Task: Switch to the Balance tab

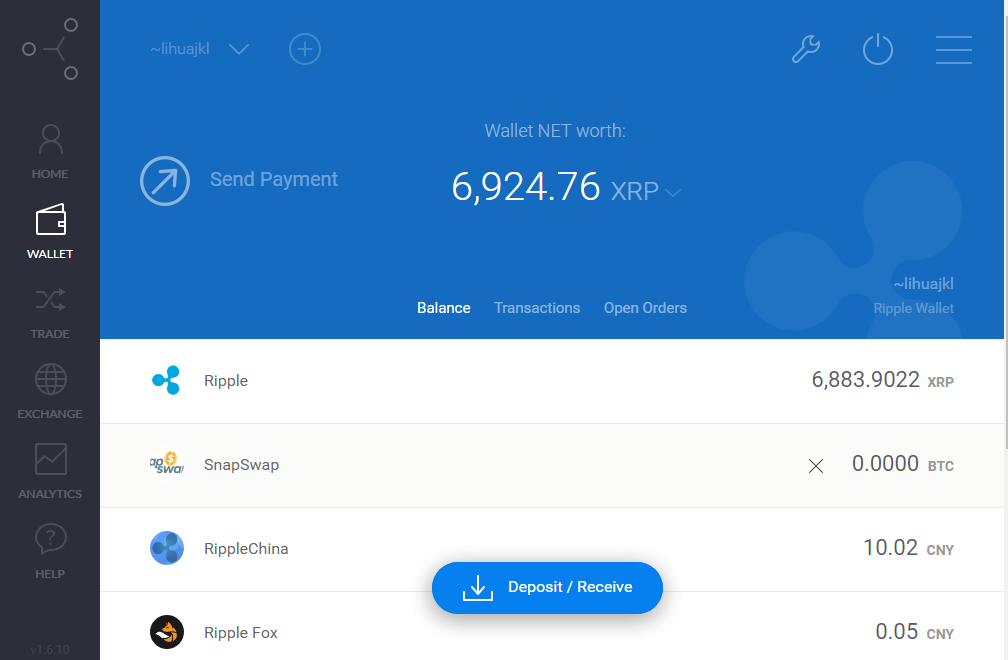Action: [x=444, y=308]
